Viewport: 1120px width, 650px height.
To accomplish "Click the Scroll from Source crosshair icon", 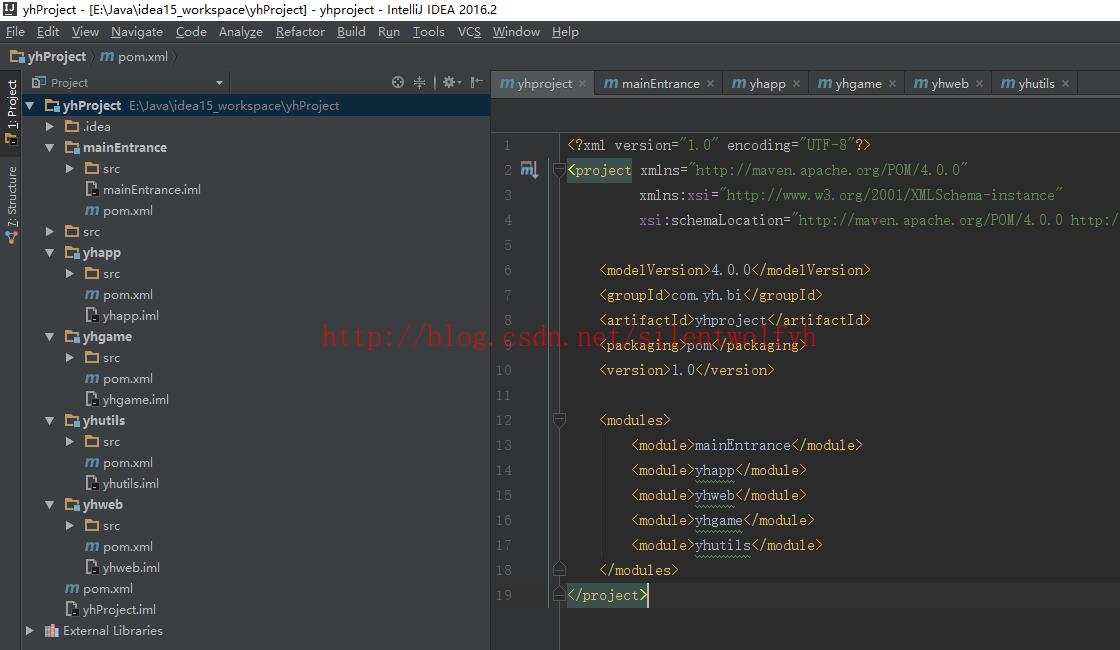I will [398, 82].
